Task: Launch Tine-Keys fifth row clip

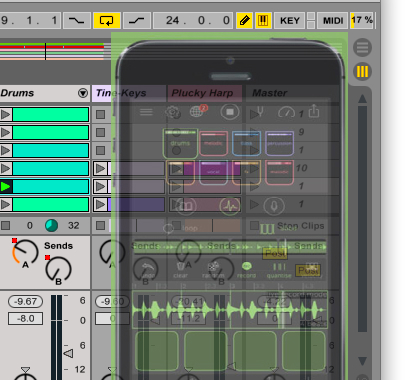Action: pos(100,186)
